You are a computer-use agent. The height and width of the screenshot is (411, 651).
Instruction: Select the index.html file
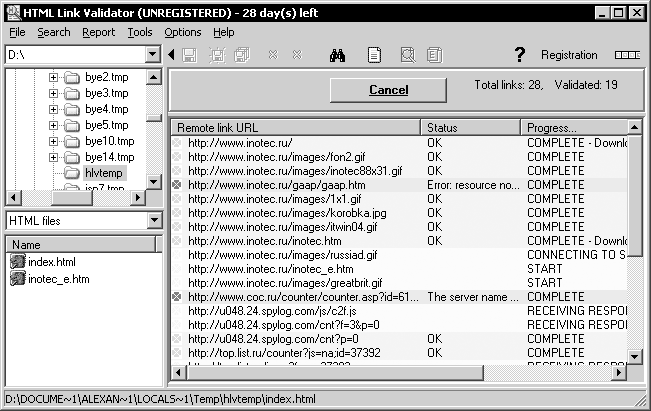click(52, 262)
